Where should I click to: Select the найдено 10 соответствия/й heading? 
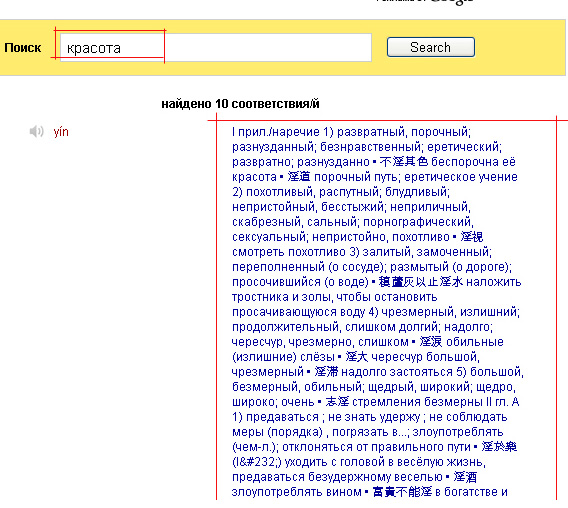click(240, 104)
